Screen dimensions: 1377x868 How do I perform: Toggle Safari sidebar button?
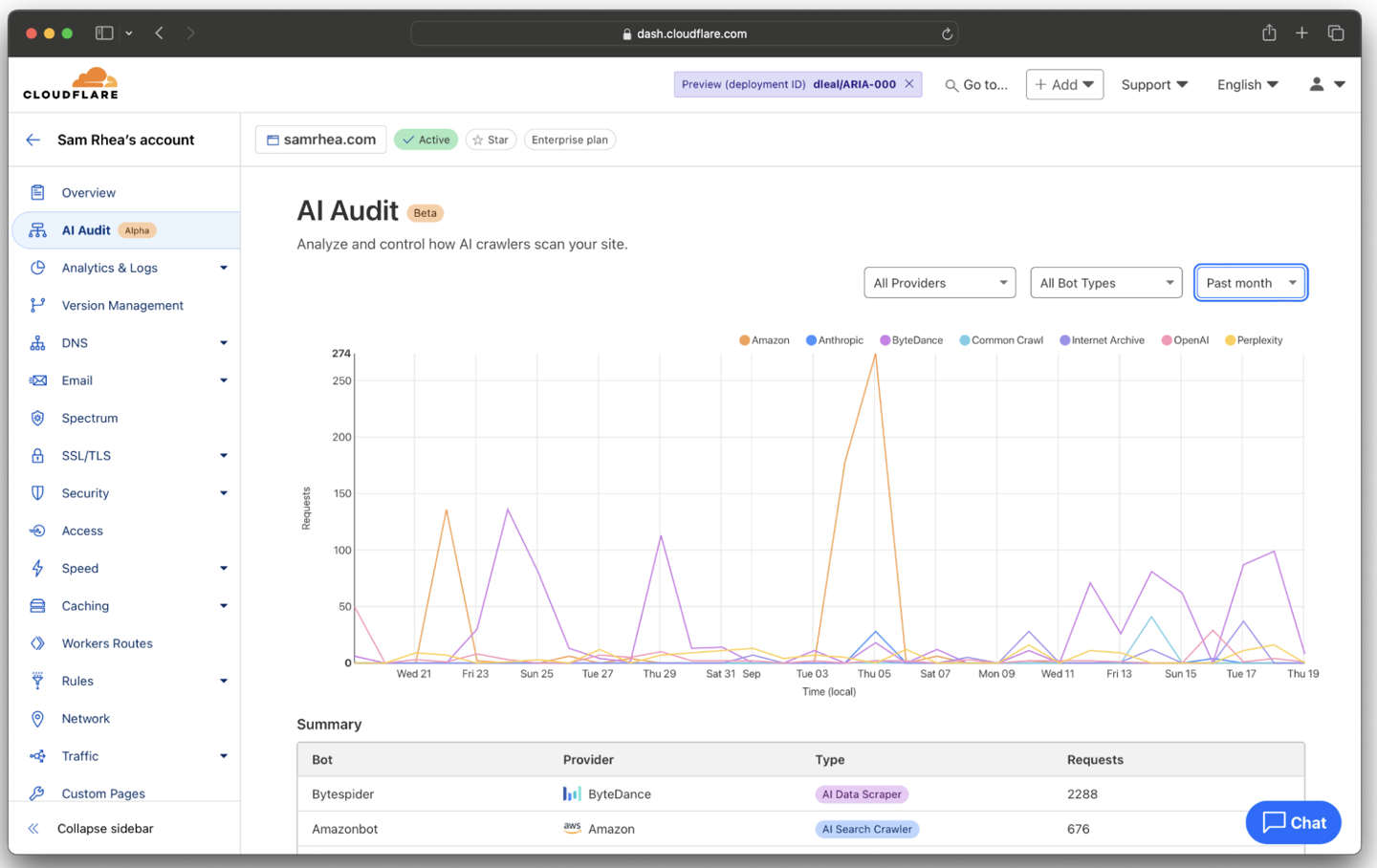[x=104, y=33]
